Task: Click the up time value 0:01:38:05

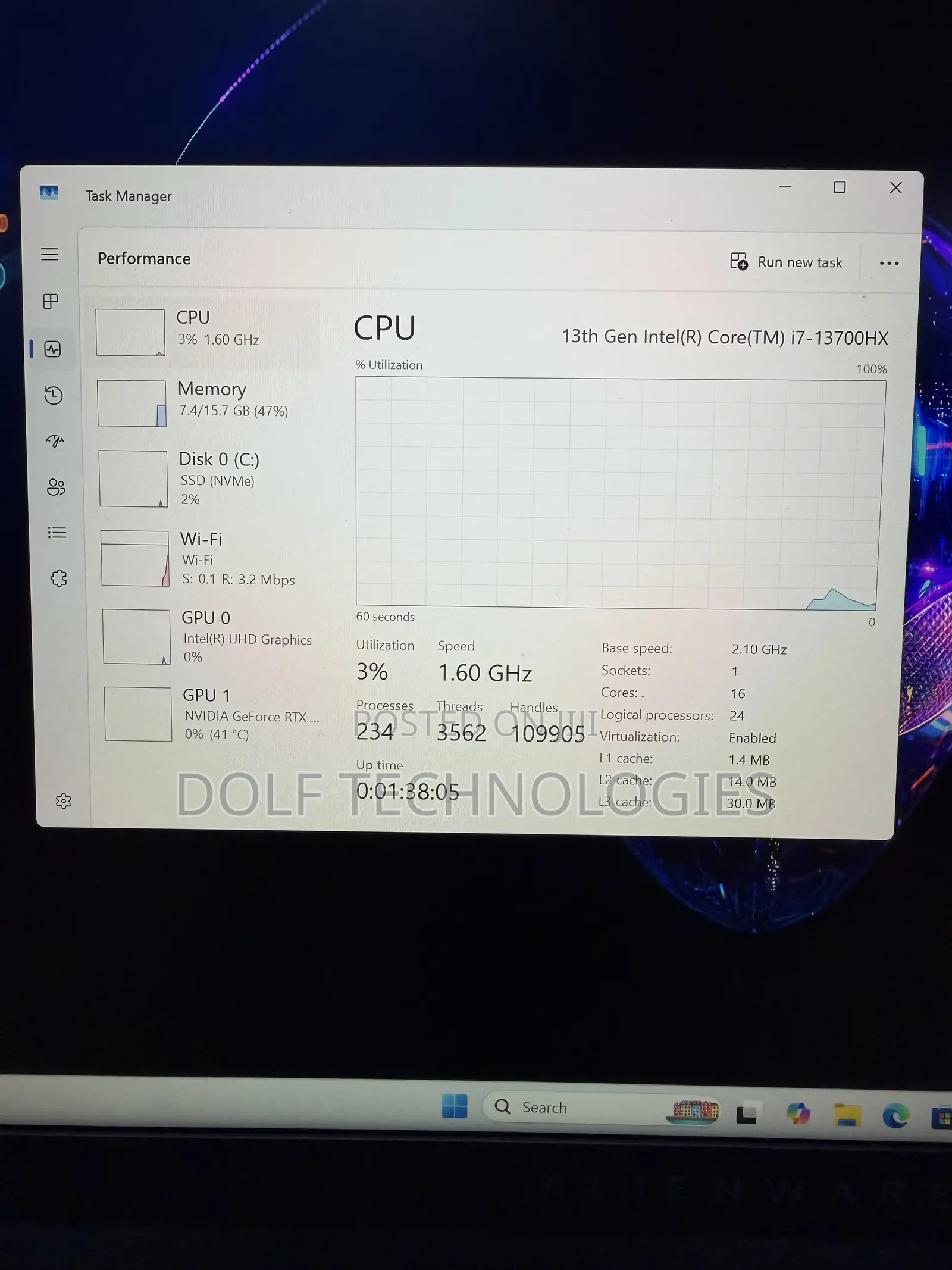Action: pyautogui.click(x=408, y=792)
